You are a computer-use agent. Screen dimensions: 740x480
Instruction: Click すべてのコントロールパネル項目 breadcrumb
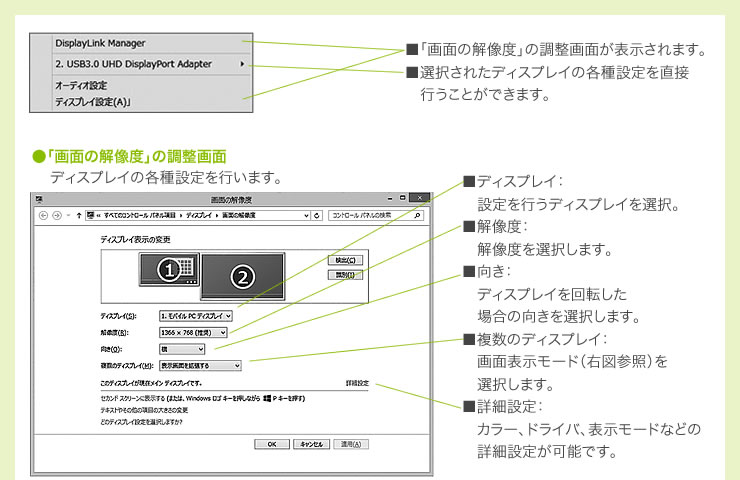tap(139, 215)
